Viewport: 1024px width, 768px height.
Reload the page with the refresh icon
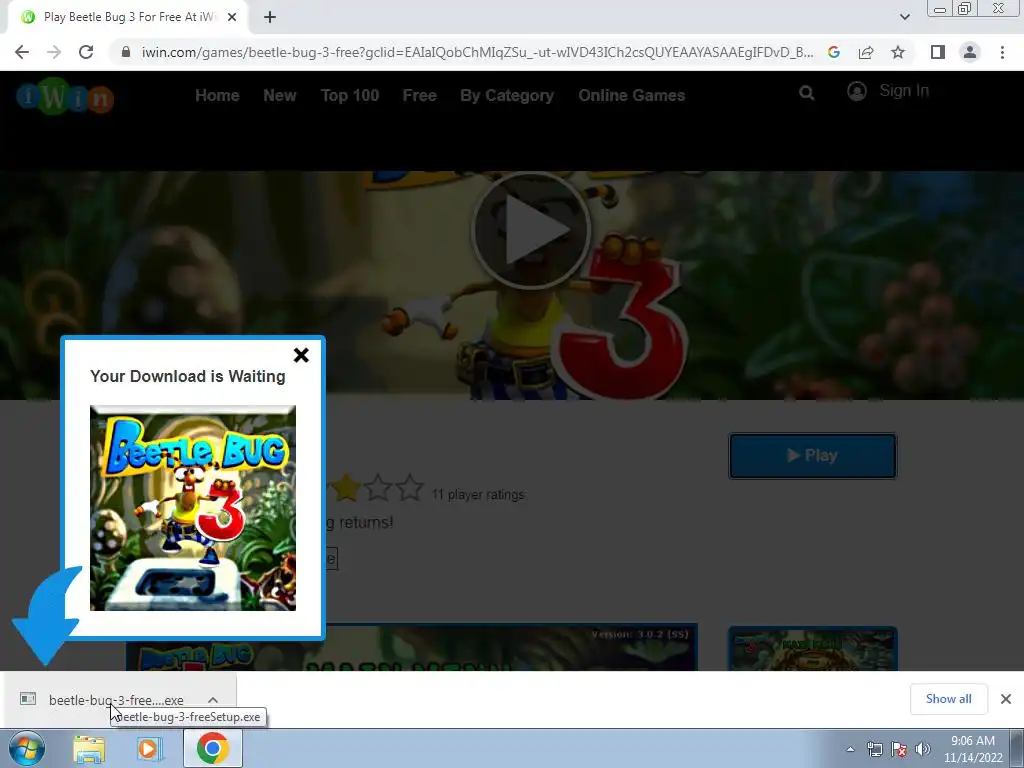tap(86, 52)
